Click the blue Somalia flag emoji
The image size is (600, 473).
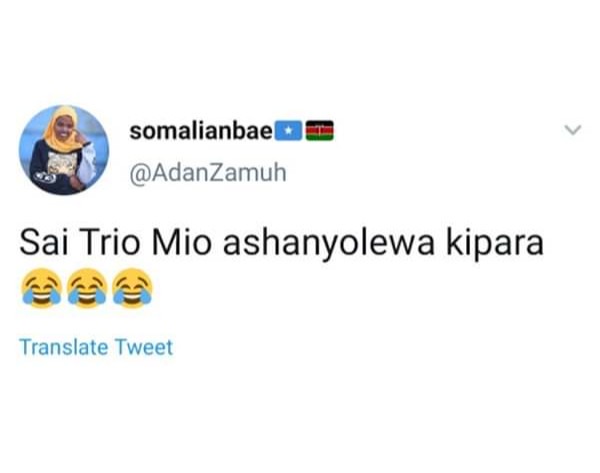click(289, 131)
